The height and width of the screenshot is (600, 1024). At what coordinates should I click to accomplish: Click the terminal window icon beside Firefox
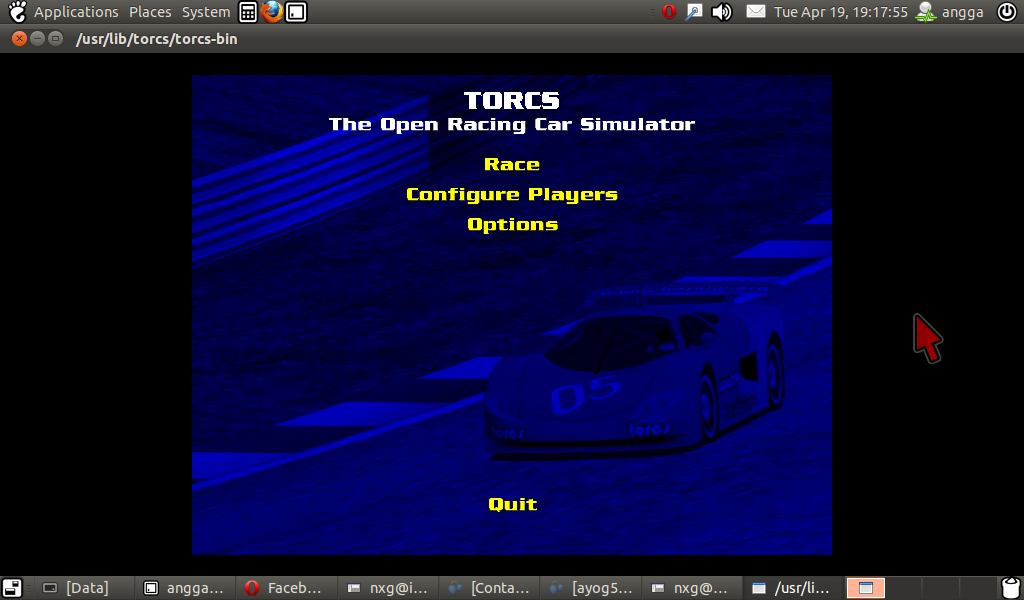coord(293,12)
